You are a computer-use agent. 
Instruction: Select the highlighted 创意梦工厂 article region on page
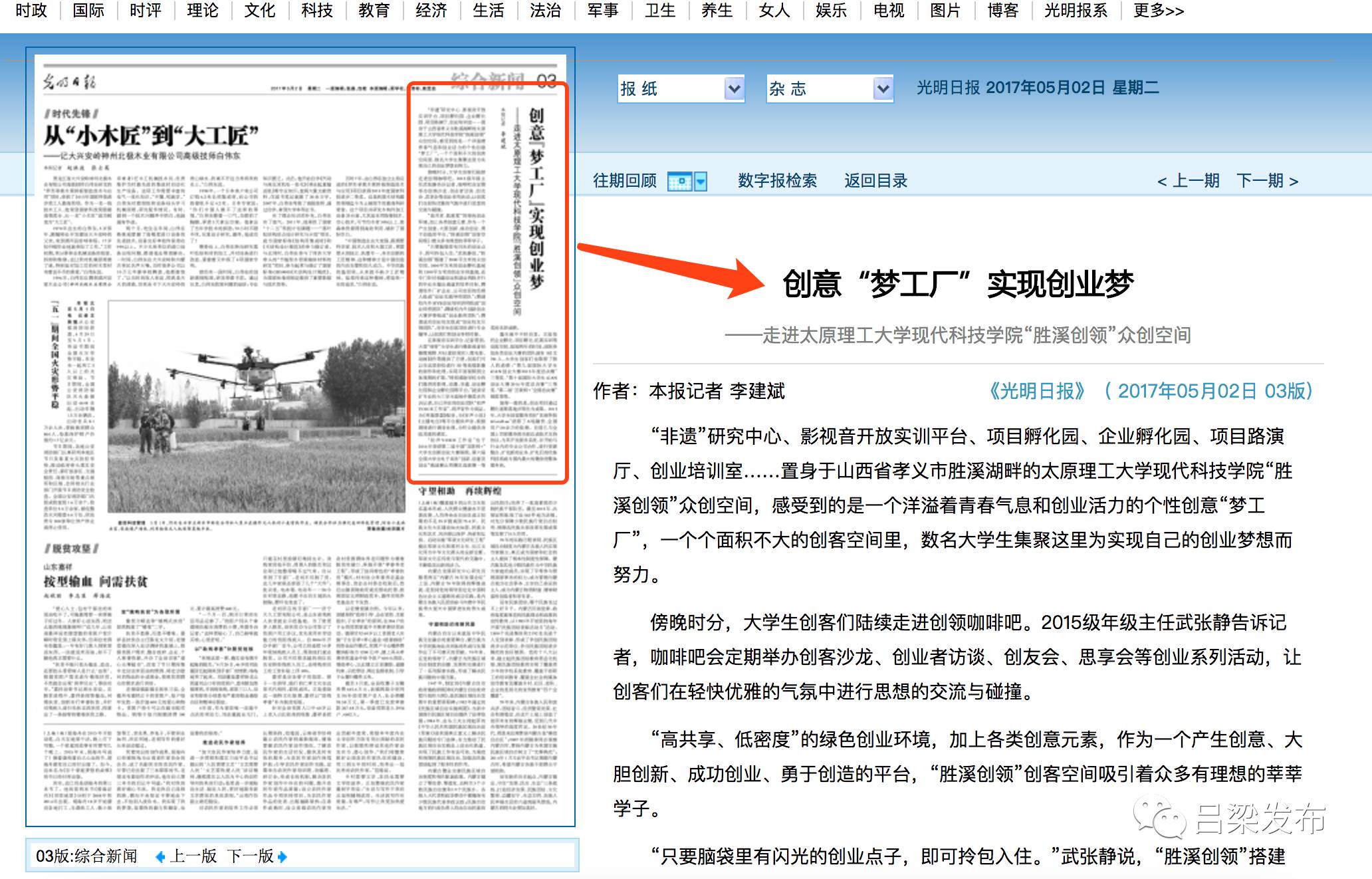point(487,283)
